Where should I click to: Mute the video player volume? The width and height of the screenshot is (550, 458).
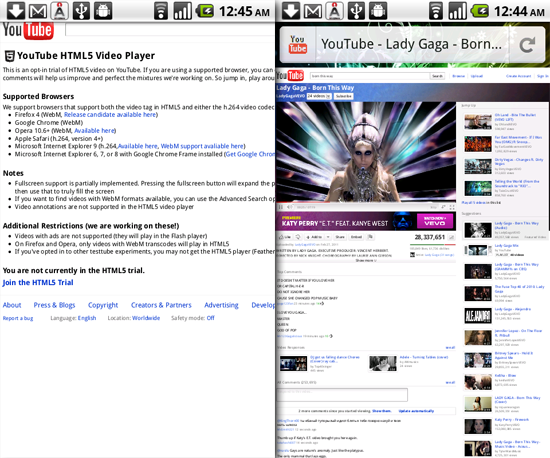(x=289, y=207)
